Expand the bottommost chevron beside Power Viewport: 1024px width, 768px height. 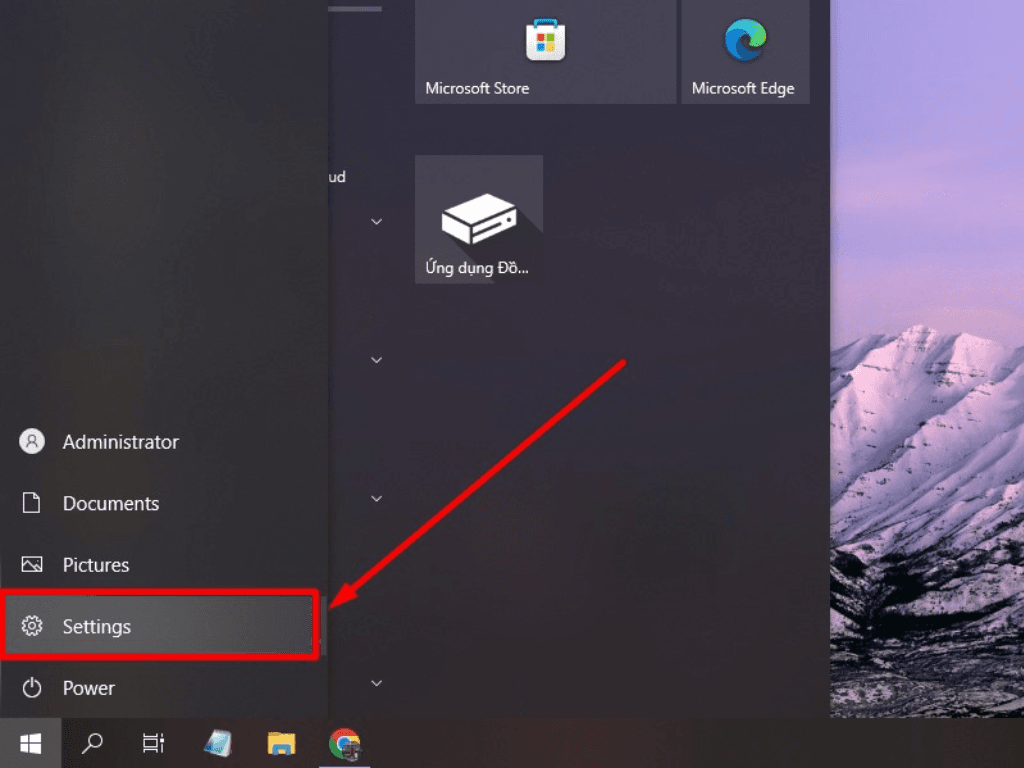point(377,683)
